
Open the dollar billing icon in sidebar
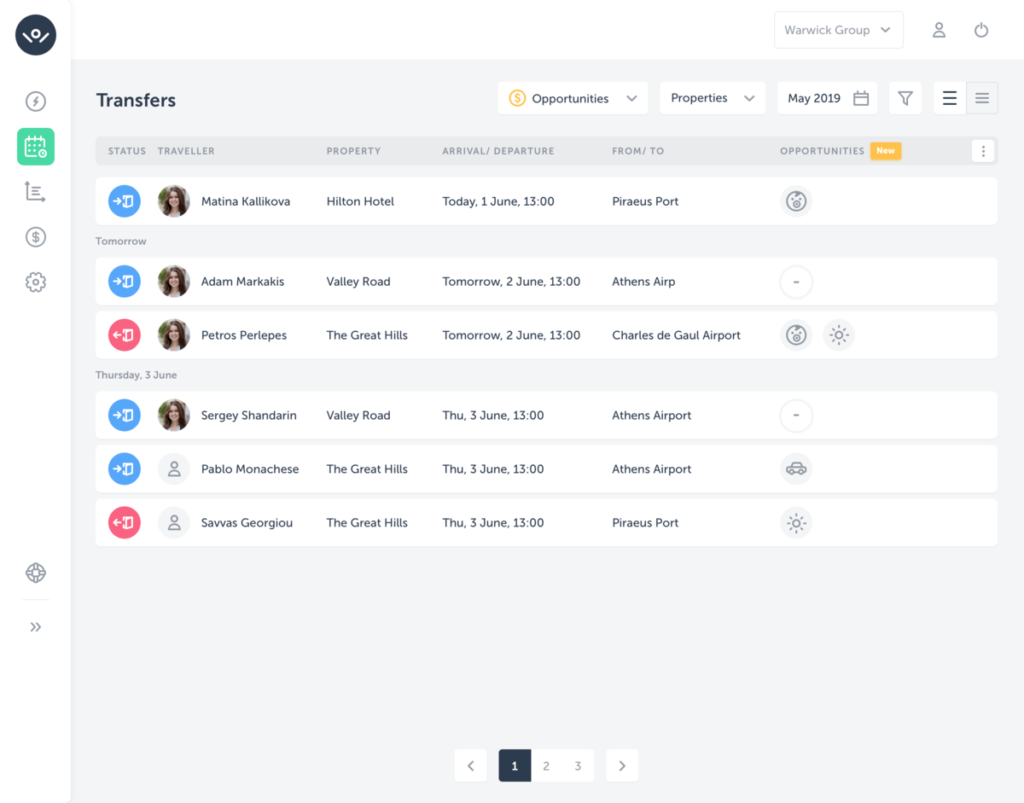coord(36,237)
